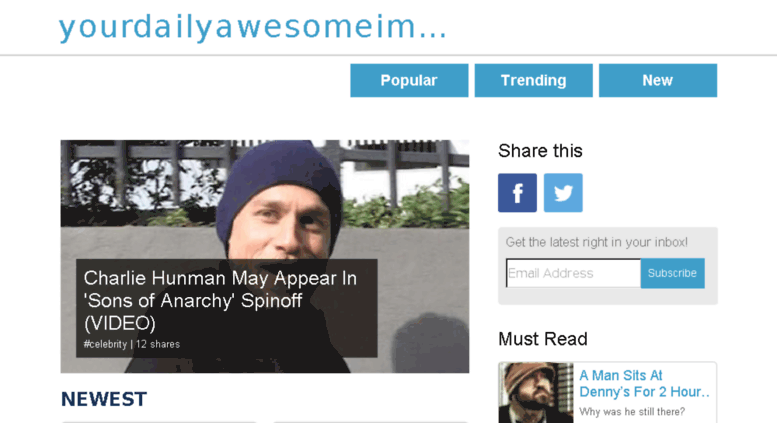Click 'Get the latest right in your inbox!' text
Viewport: 777px width, 423px height.
tap(597, 242)
